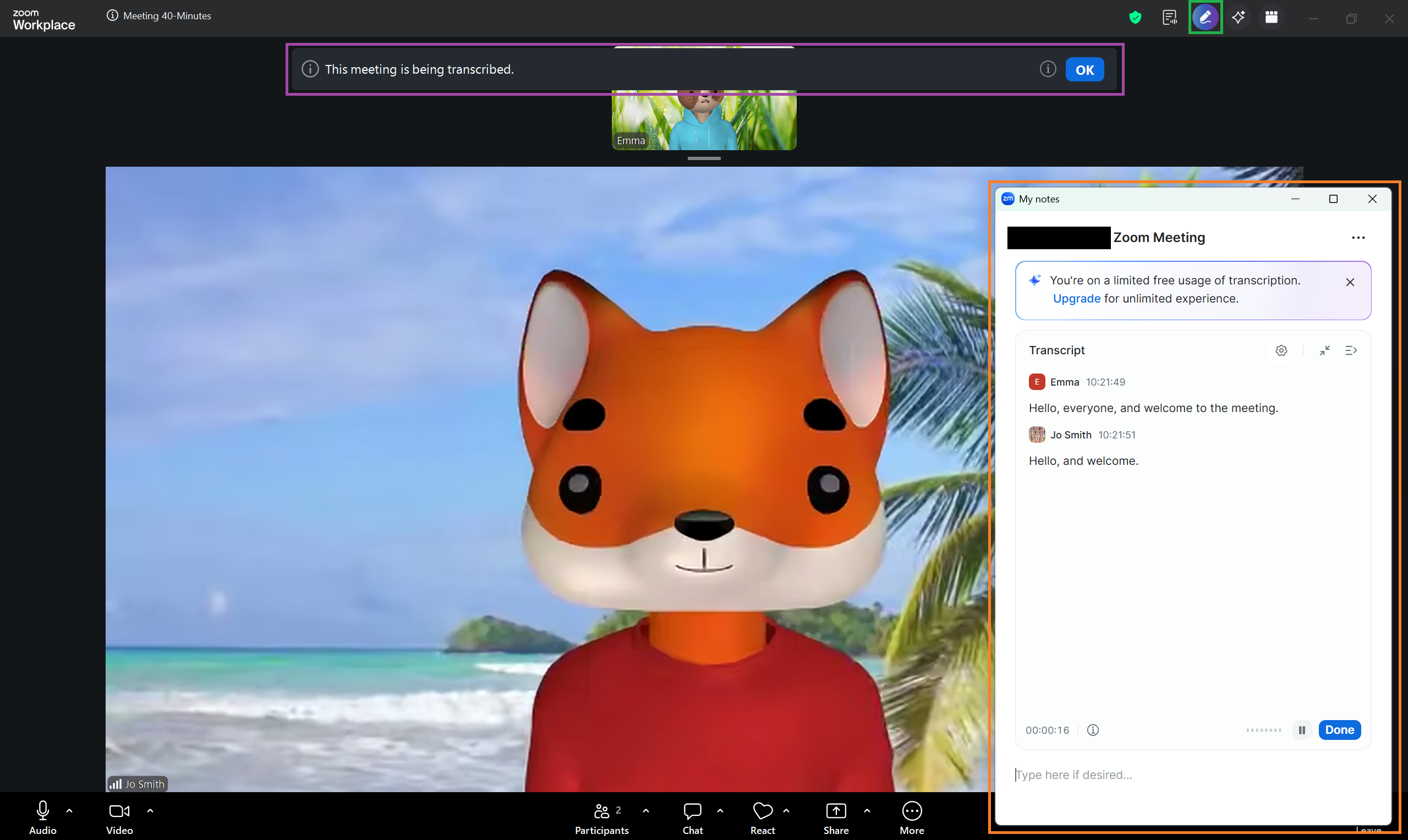Expand the Chat options arrow
This screenshot has width=1408, height=840.
(x=720, y=811)
